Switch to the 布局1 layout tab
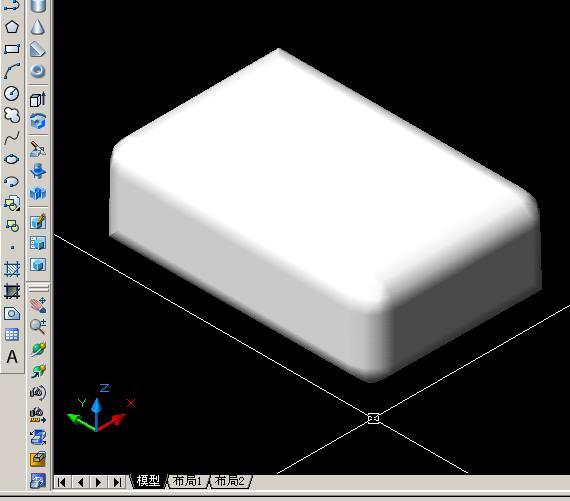The height and width of the screenshot is (501, 570). coord(187,481)
